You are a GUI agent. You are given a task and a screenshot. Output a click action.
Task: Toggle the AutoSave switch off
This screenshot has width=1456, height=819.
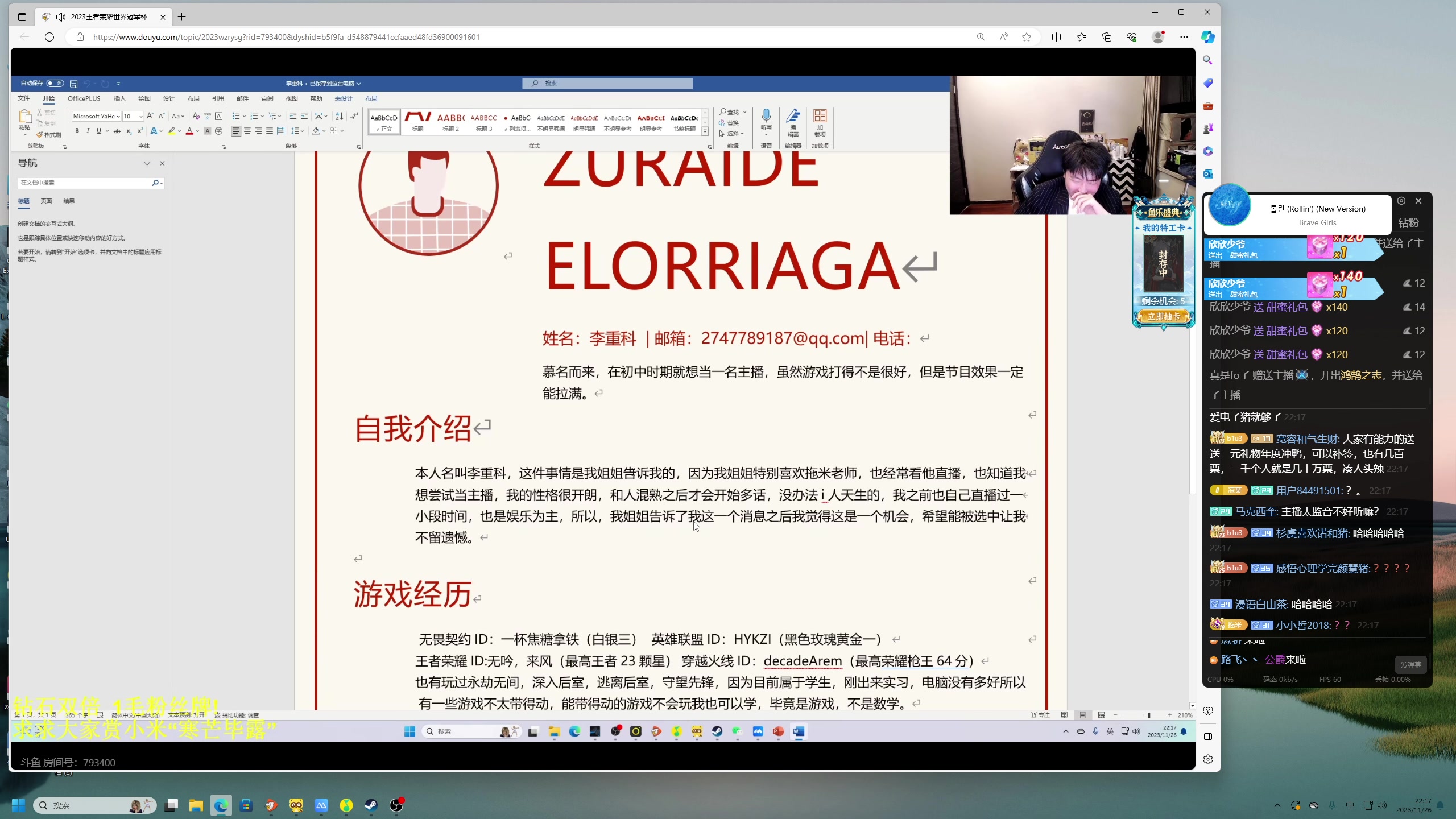pyautogui.click(x=55, y=83)
